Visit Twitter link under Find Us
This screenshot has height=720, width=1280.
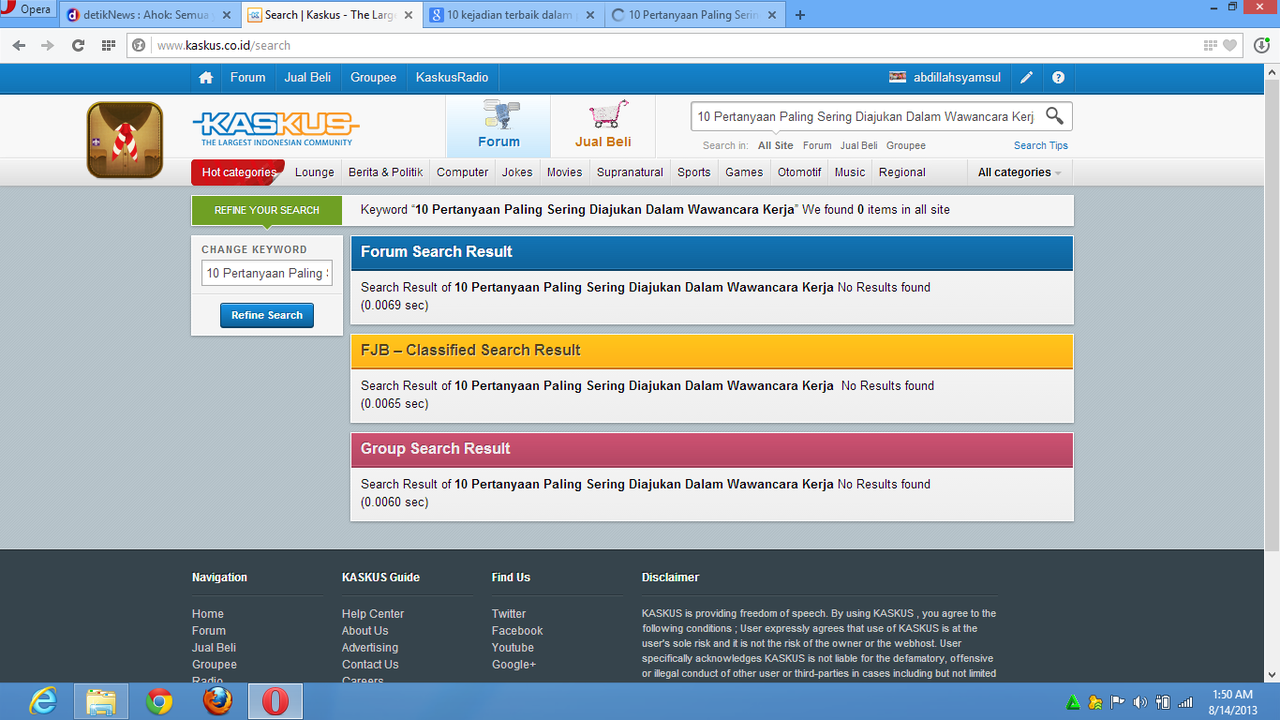509,614
